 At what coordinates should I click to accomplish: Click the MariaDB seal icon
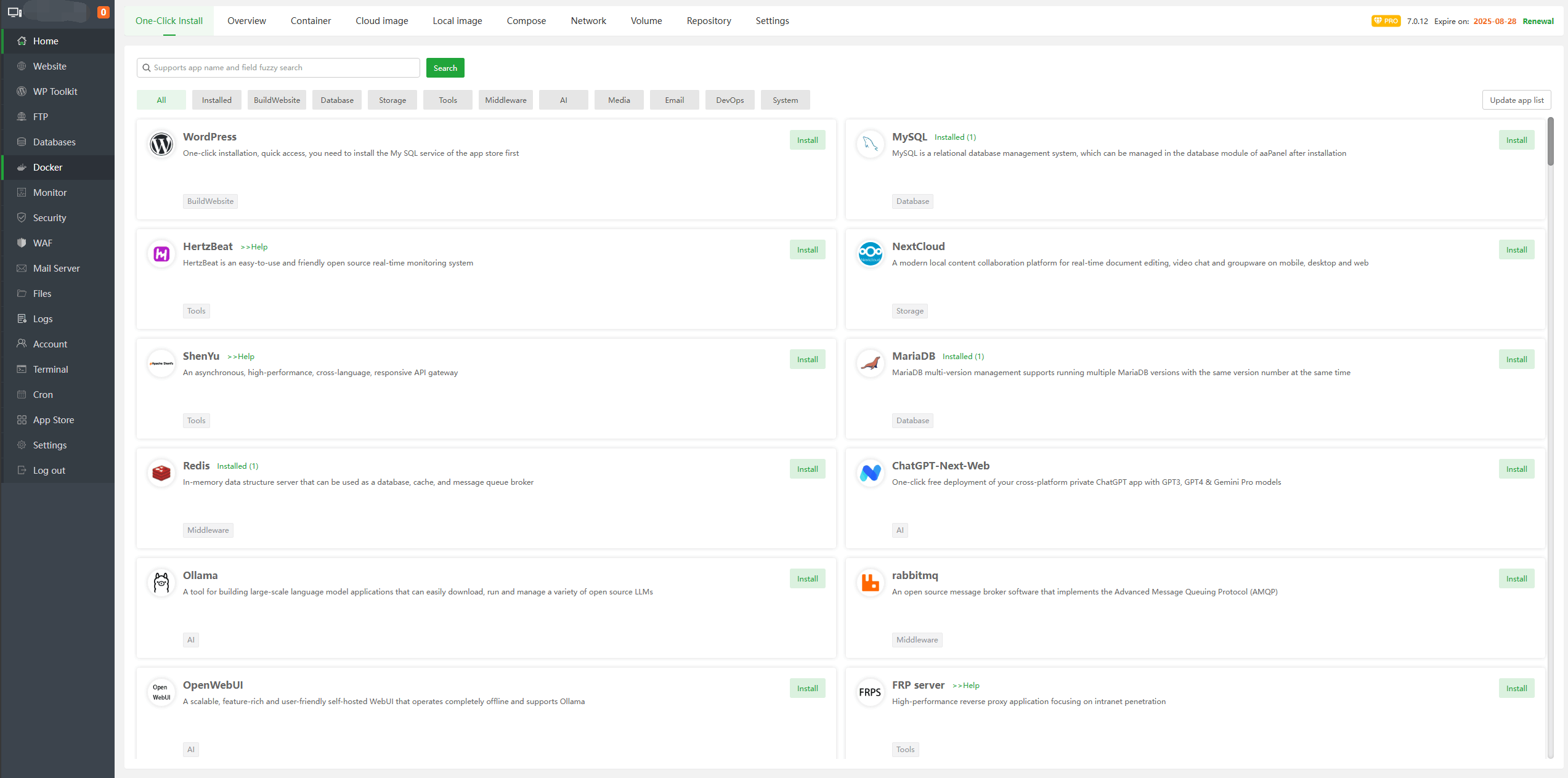coord(870,363)
